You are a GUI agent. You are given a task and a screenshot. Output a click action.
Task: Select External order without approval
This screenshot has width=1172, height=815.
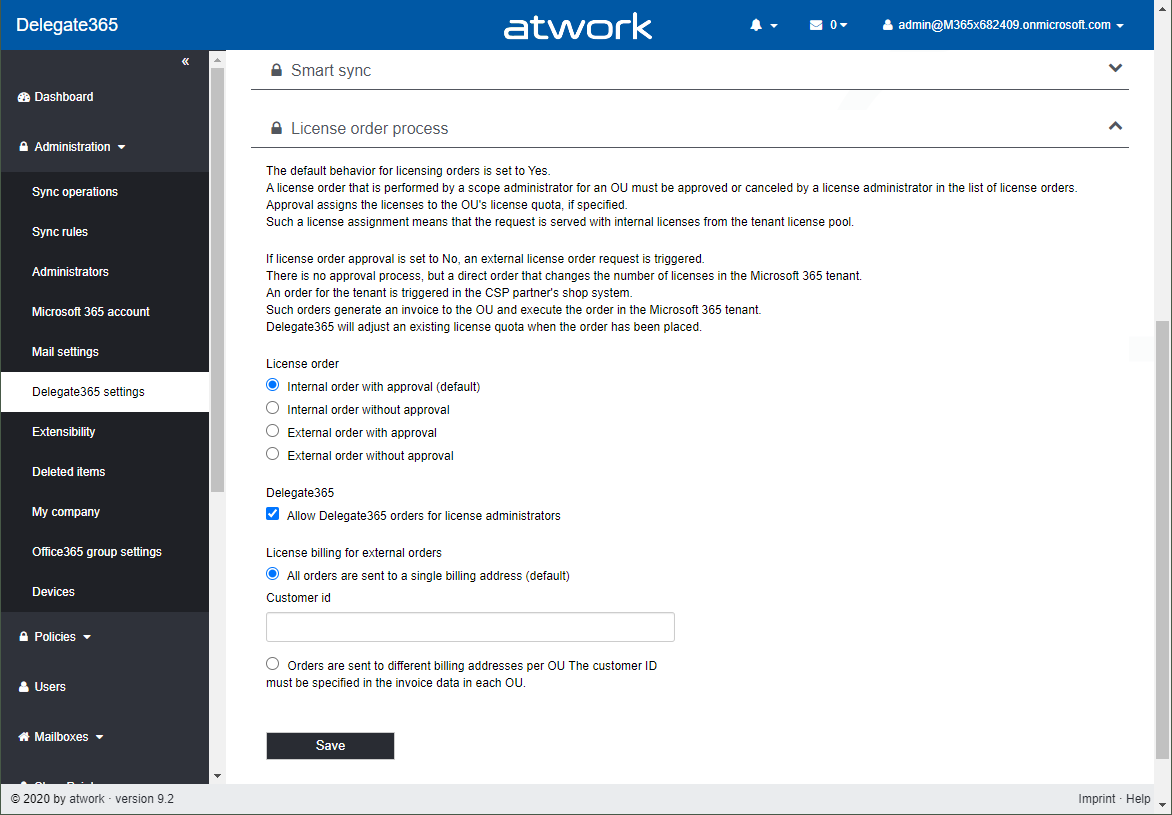tap(273, 455)
